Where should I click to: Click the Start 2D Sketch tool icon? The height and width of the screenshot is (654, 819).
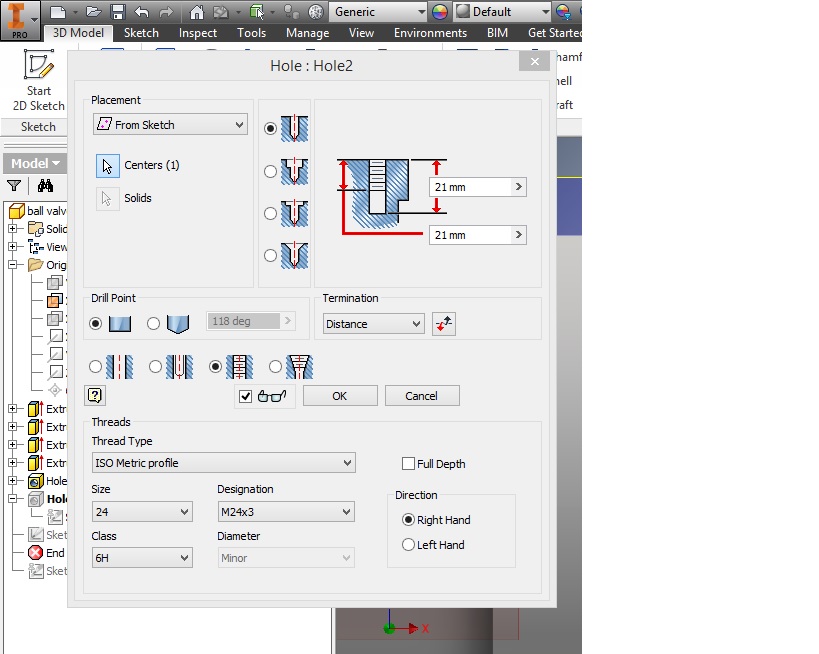point(39,64)
